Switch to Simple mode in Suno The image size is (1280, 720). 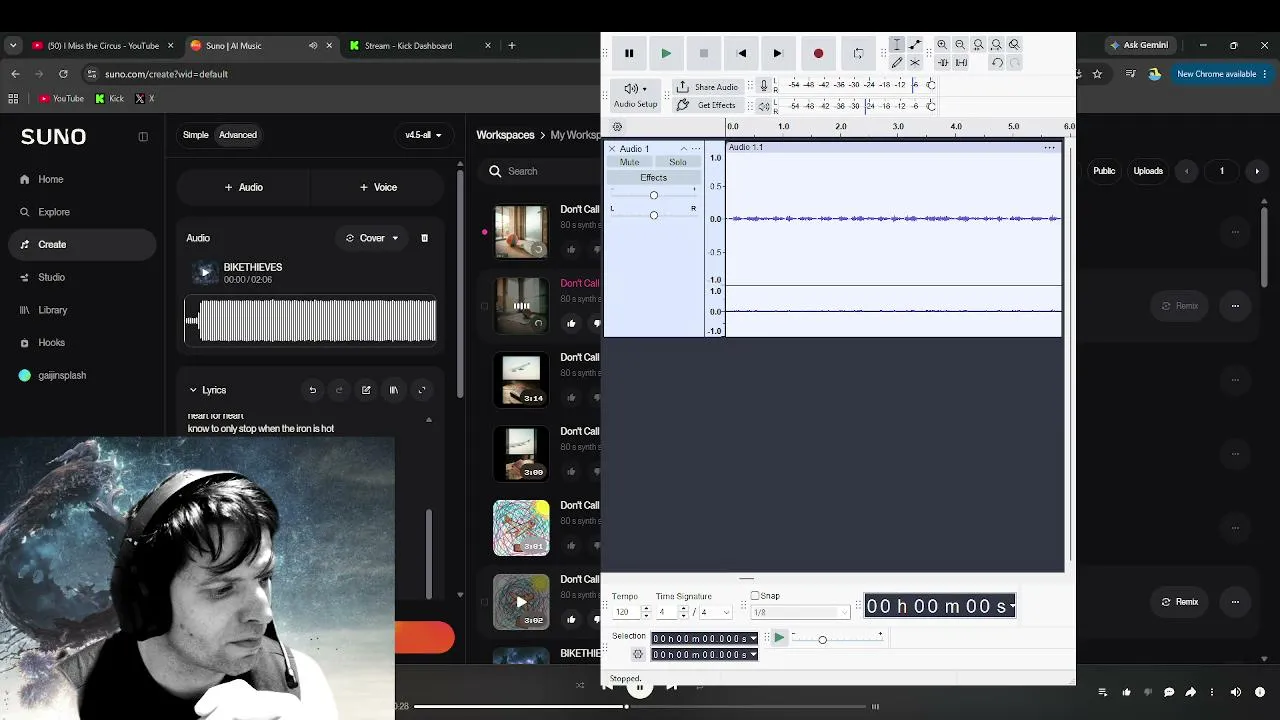click(196, 135)
